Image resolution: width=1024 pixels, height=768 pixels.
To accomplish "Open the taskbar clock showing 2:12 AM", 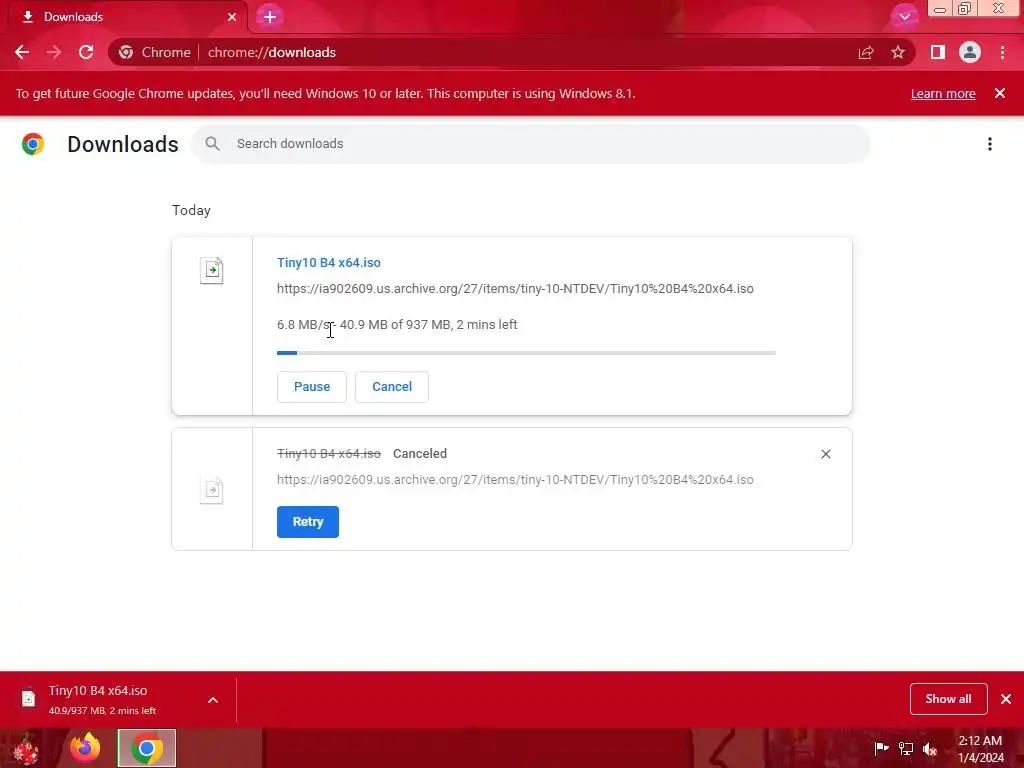I will 980,749.
